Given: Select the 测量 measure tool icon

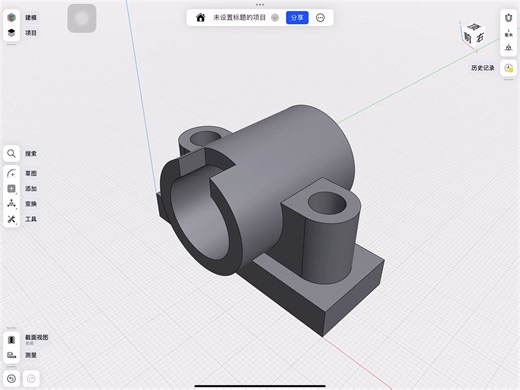Looking at the screenshot, I should tap(11, 355).
